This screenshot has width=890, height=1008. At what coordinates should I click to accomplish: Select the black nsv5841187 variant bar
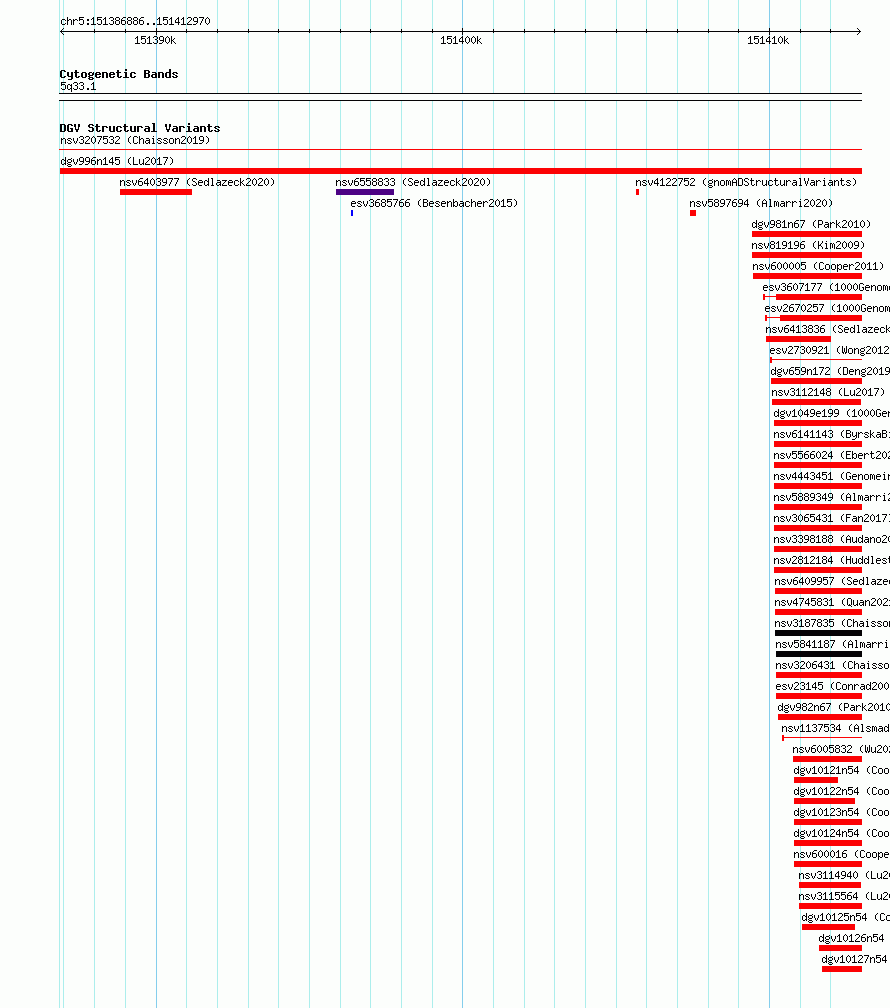(819, 654)
